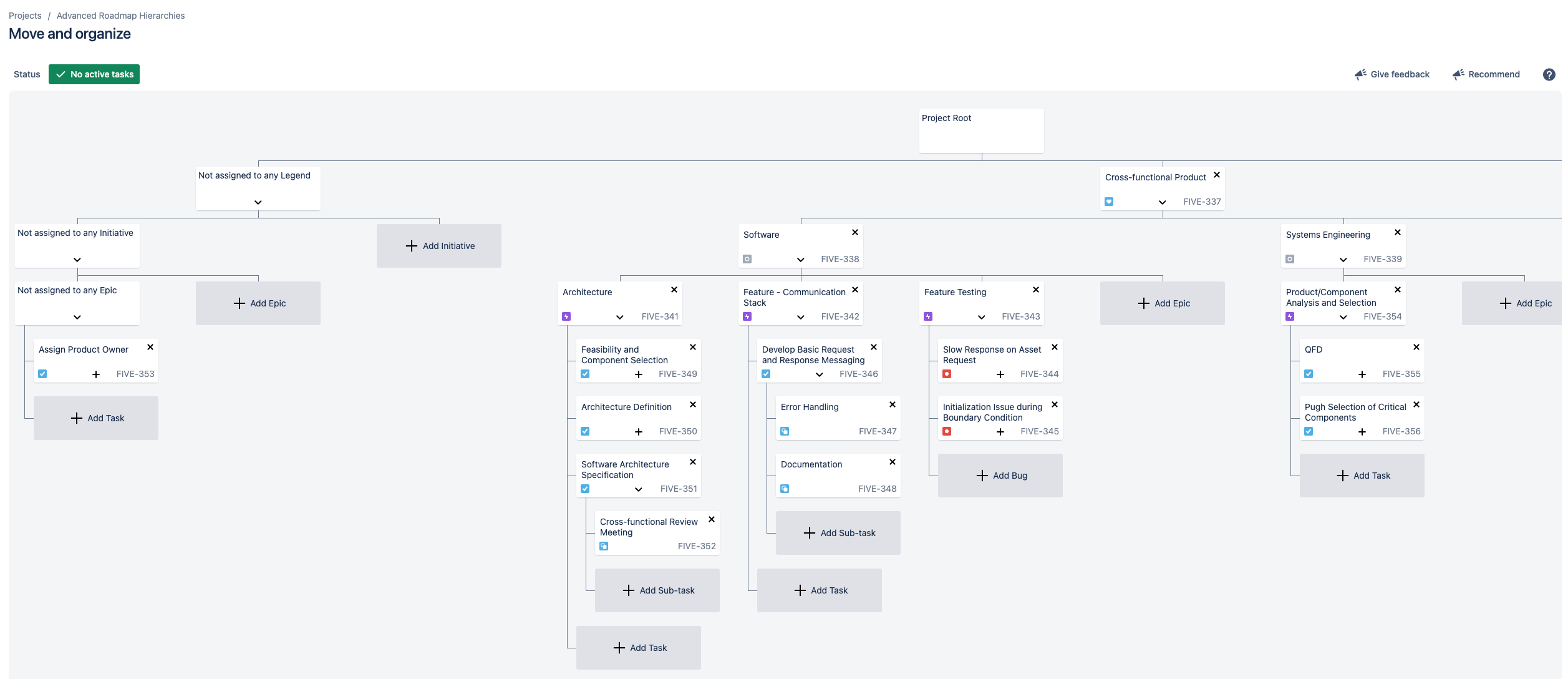Image resolution: width=1568 pixels, height=679 pixels.
Task: Click the task checkbox icon on Architecture Definition
Action: tap(585, 431)
